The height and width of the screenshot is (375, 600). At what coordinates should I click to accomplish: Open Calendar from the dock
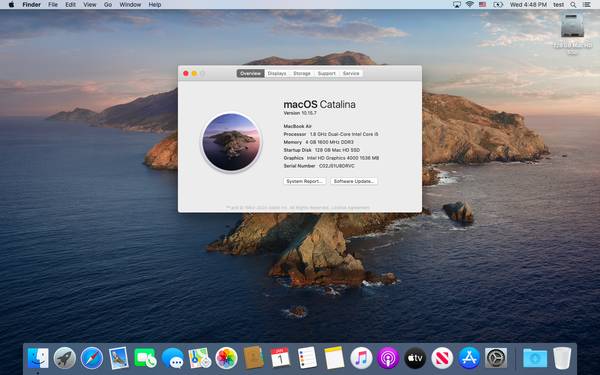click(x=280, y=358)
